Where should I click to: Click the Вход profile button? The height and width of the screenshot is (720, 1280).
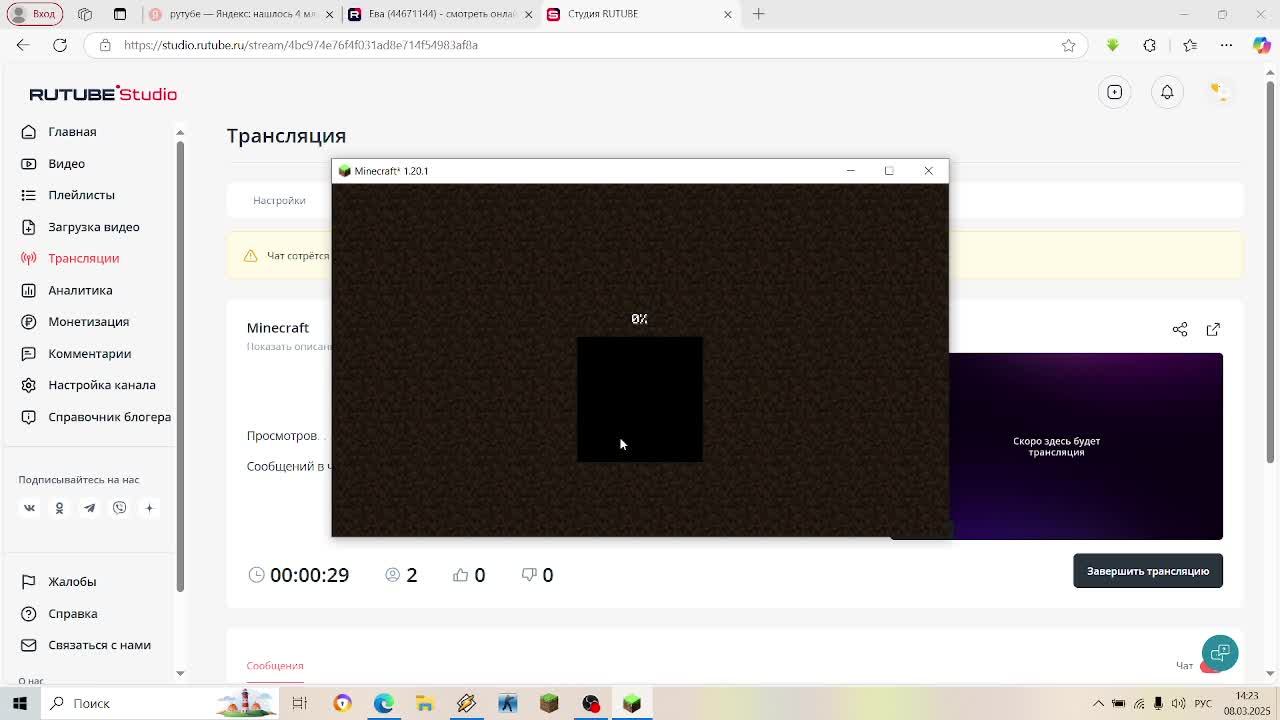34,14
